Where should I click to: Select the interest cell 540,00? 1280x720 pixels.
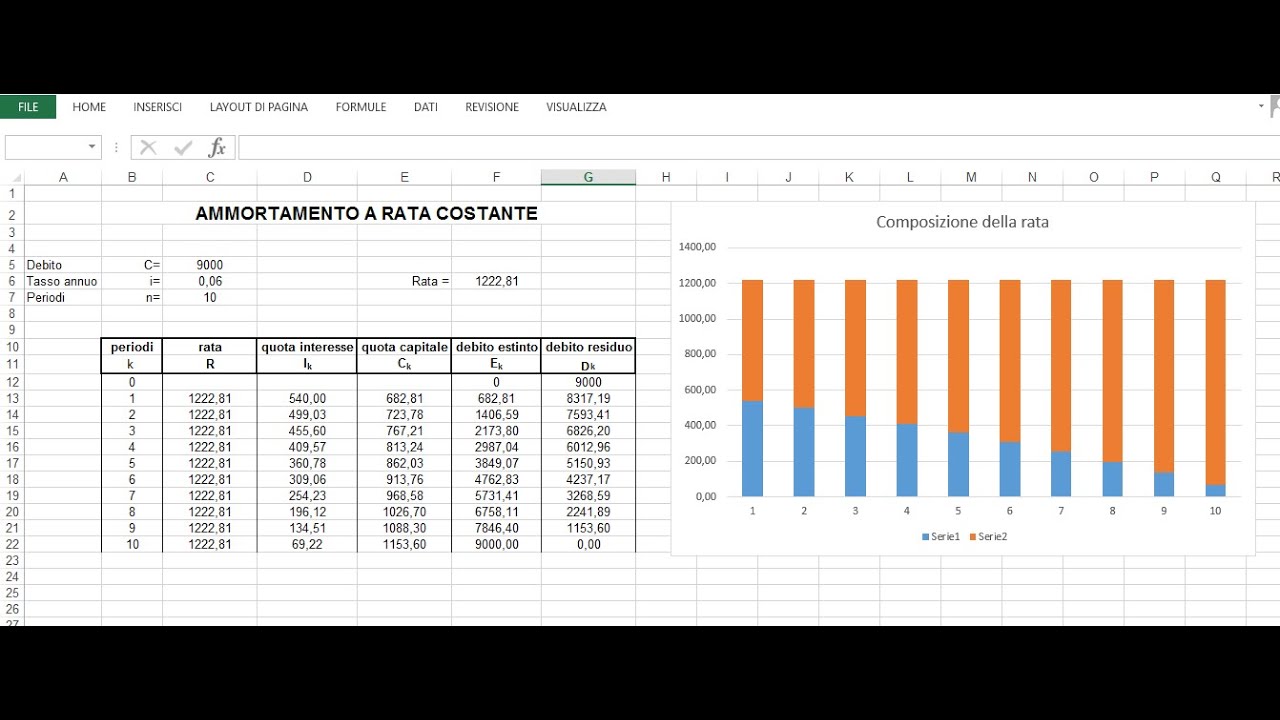307,398
